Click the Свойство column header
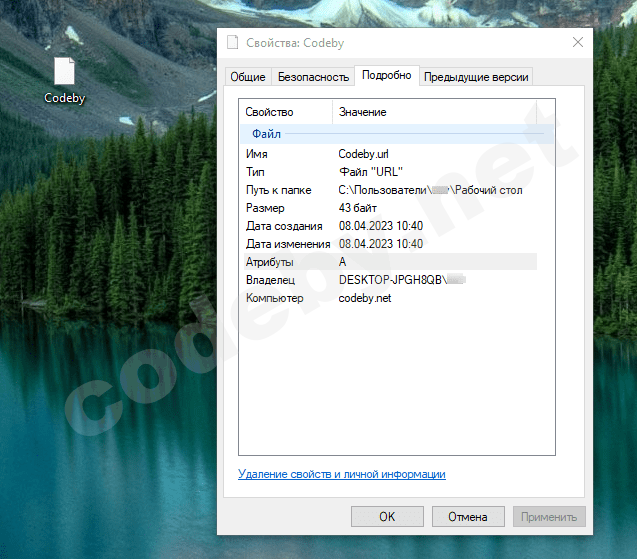 (x=286, y=112)
